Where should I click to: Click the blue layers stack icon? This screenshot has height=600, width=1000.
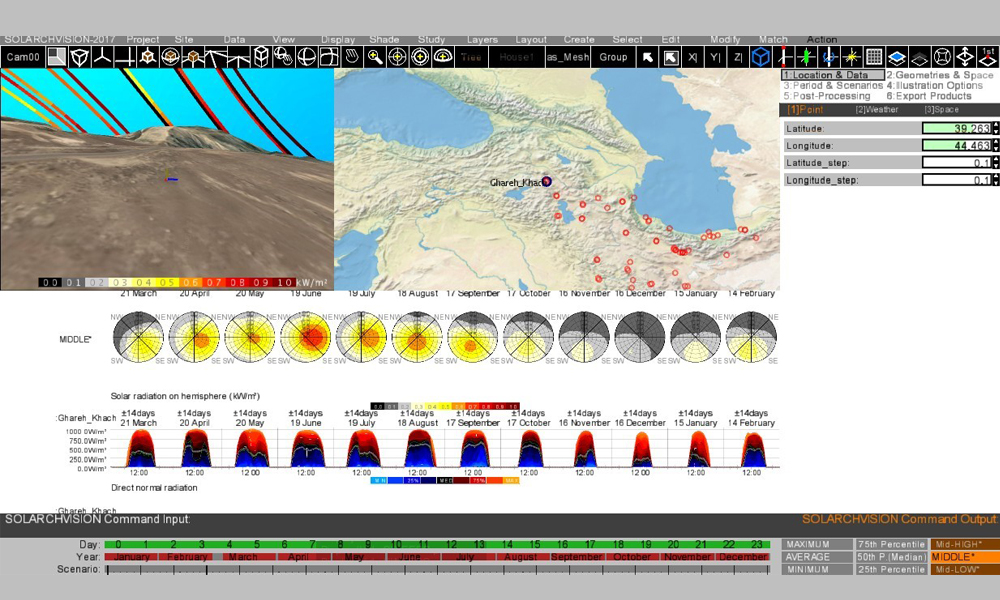click(897, 57)
